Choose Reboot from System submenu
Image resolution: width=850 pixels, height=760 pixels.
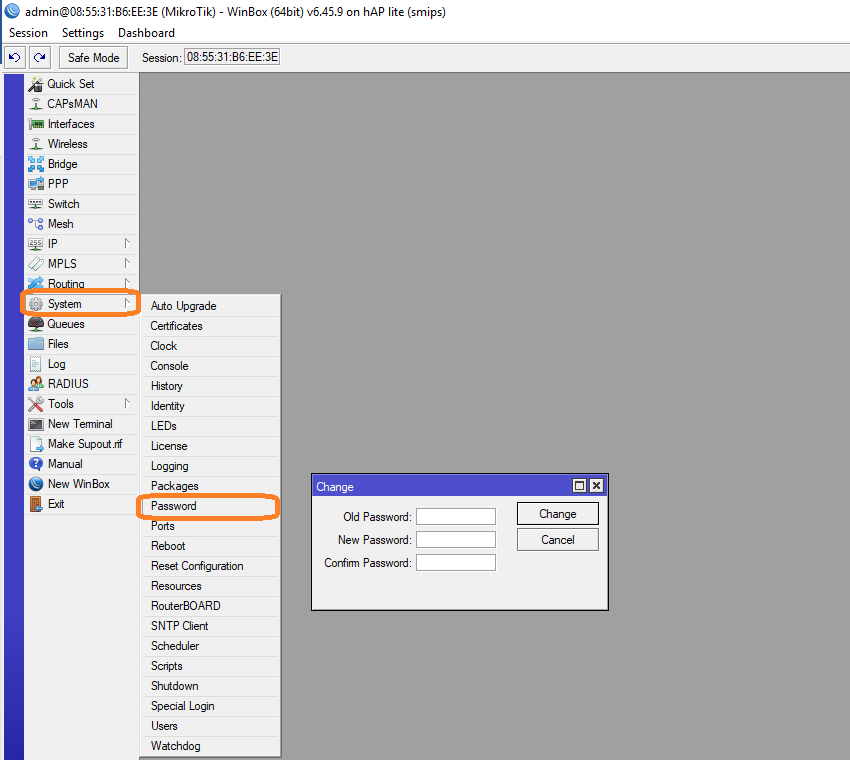168,546
